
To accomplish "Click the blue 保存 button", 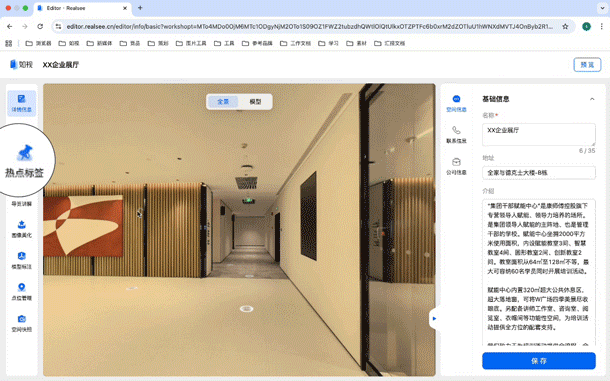I will (539, 361).
